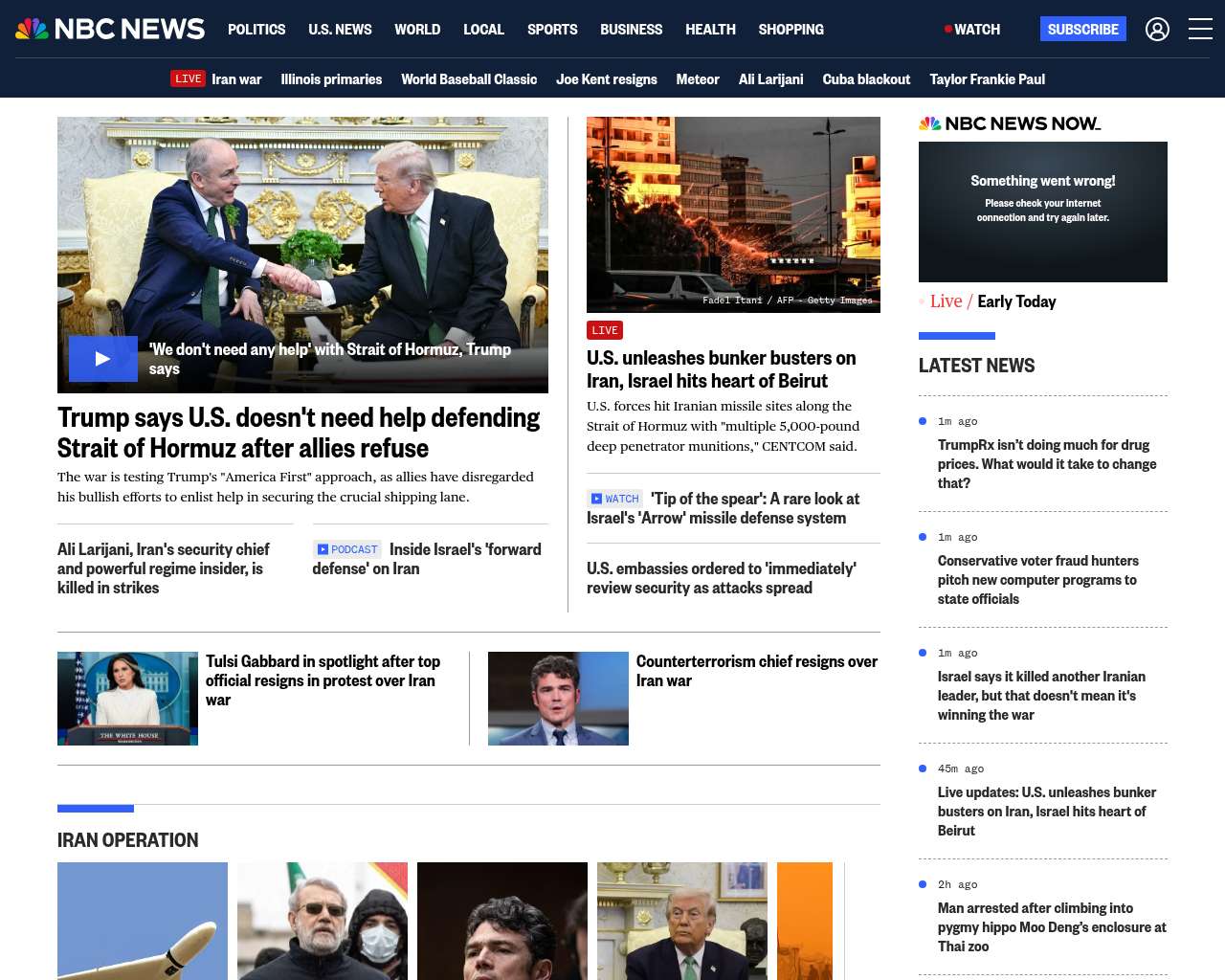
Task: Click the Tulsi Gabbard podium thumbnail
Action: coord(127,699)
